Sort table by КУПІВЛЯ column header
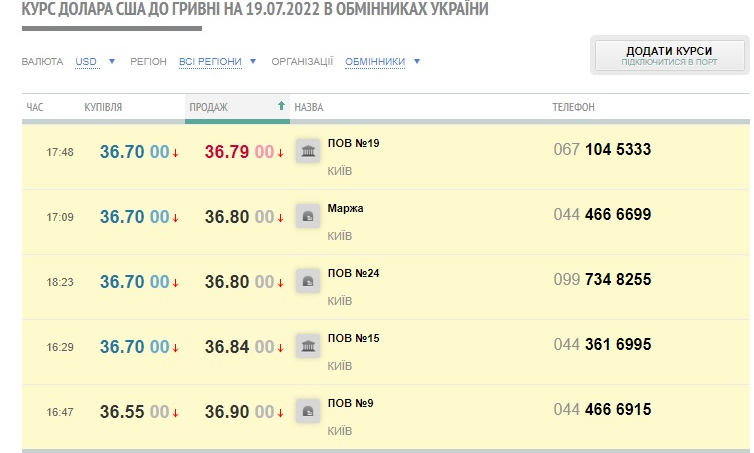This screenshot has height=453, width=754. click(x=104, y=107)
